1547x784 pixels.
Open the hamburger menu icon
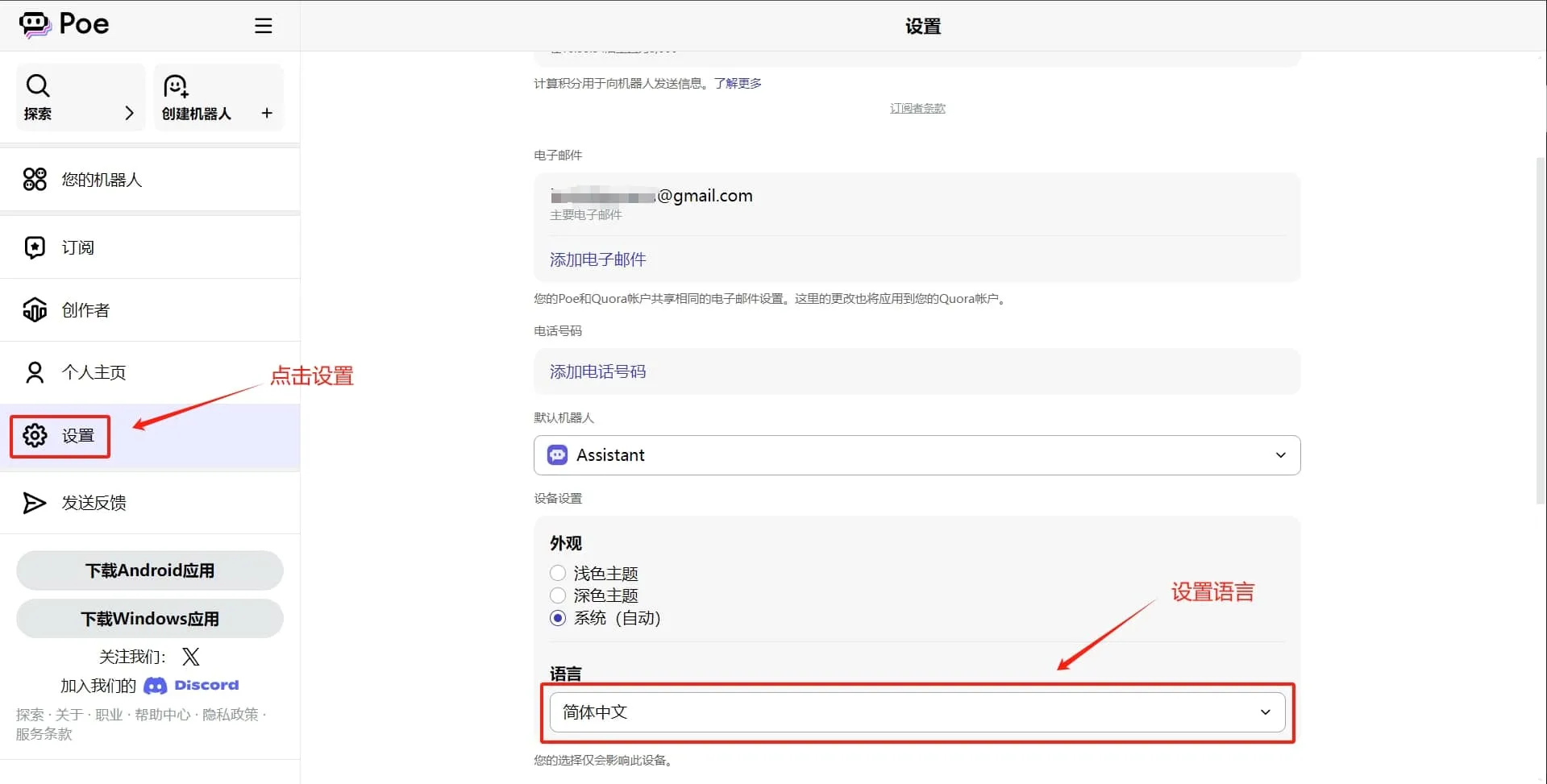tap(264, 26)
